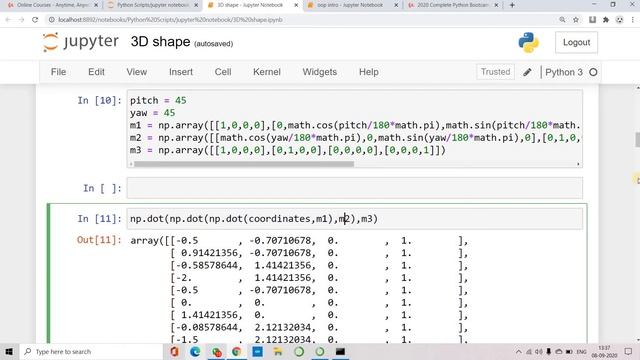This screenshot has height=360, width=640.
Task: Open the Kernel menu
Action: click(x=267, y=72)
